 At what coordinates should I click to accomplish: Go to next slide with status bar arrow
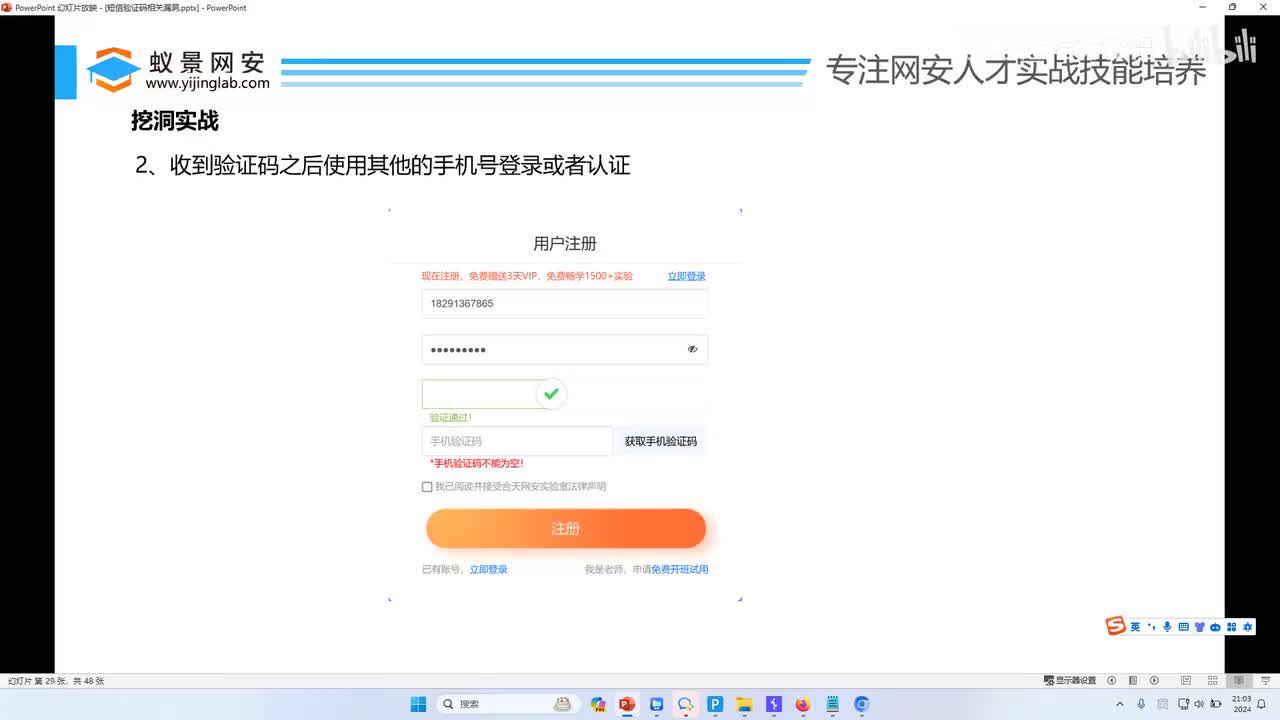[1154, 680]
